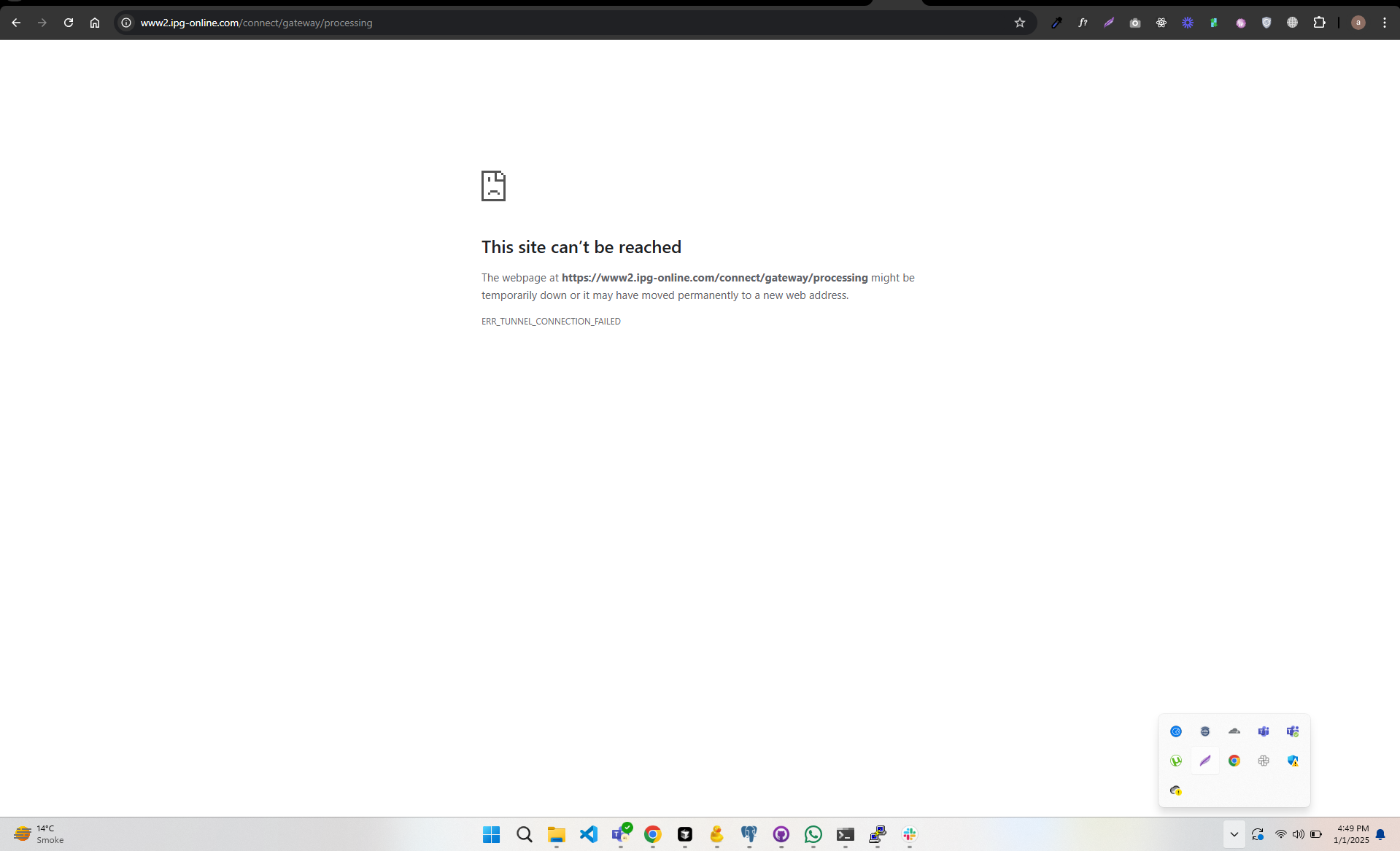Open the React developer tools extension
Screen dimensions: 1400x851
pyautogui.click(x=1161, y=23)
